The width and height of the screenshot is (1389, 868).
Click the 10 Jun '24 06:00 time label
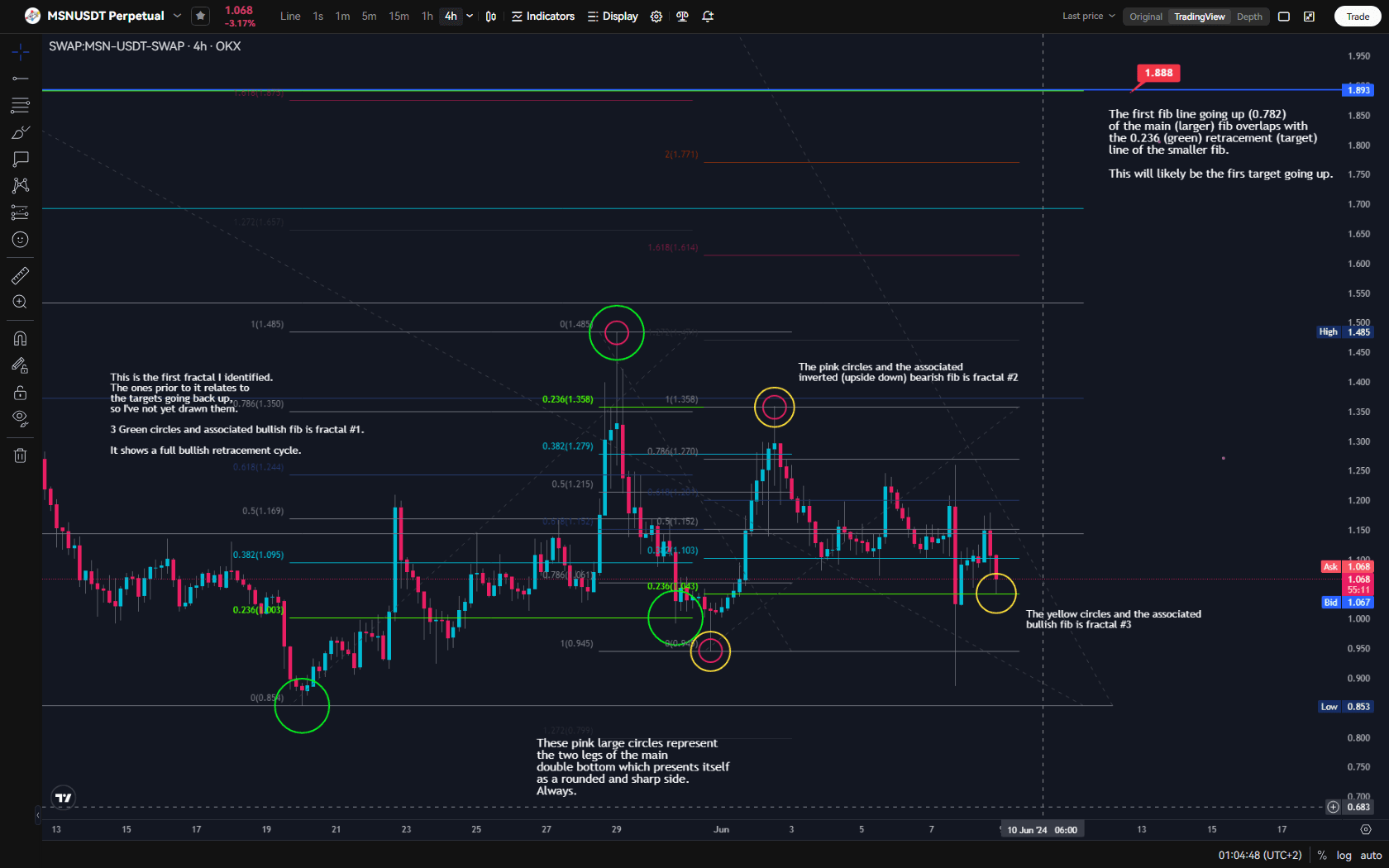(x=1042, y=830)
